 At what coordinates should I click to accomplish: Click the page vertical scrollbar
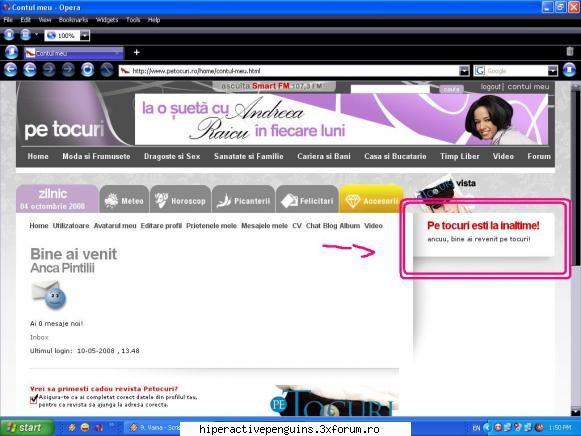point(575,248)
